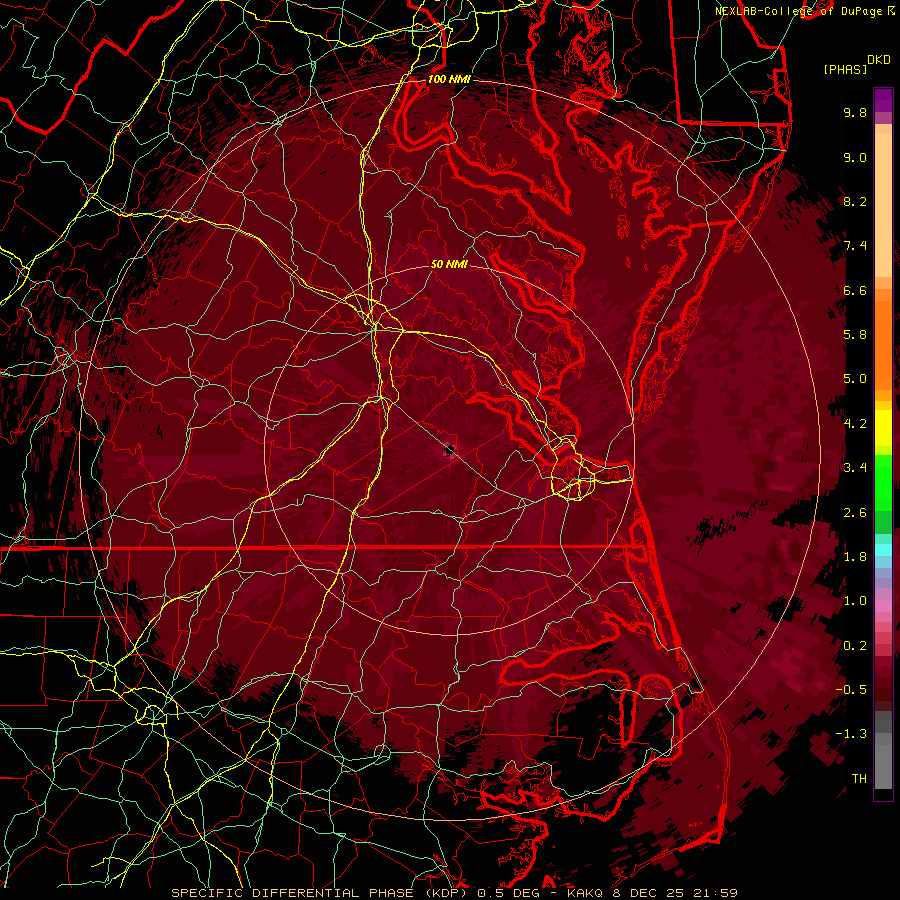900x900 pixels.
Task: Click the 0.2 scale value label
Action: coord(855,646)
